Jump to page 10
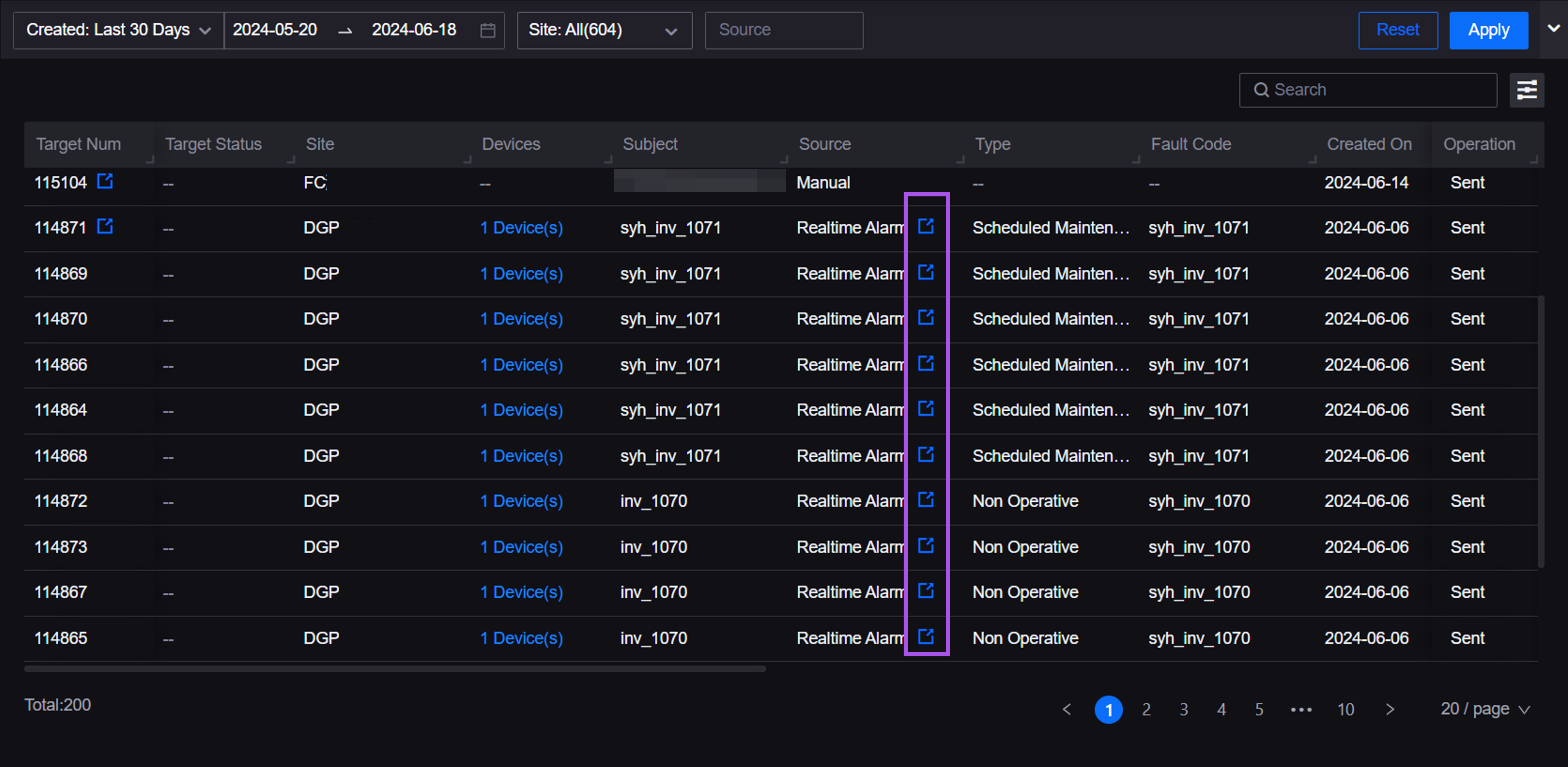 click(x=1345, y=710)
